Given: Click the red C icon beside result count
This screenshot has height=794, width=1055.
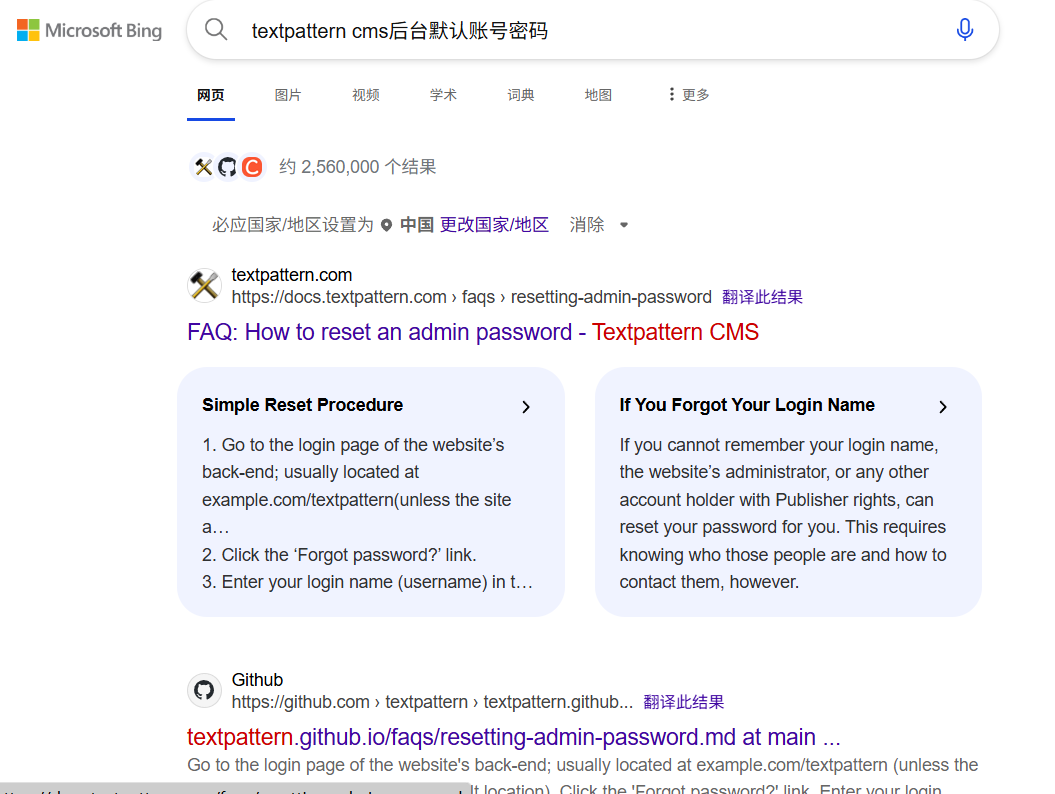Looking at the screenshot, I should click(252, 167).
